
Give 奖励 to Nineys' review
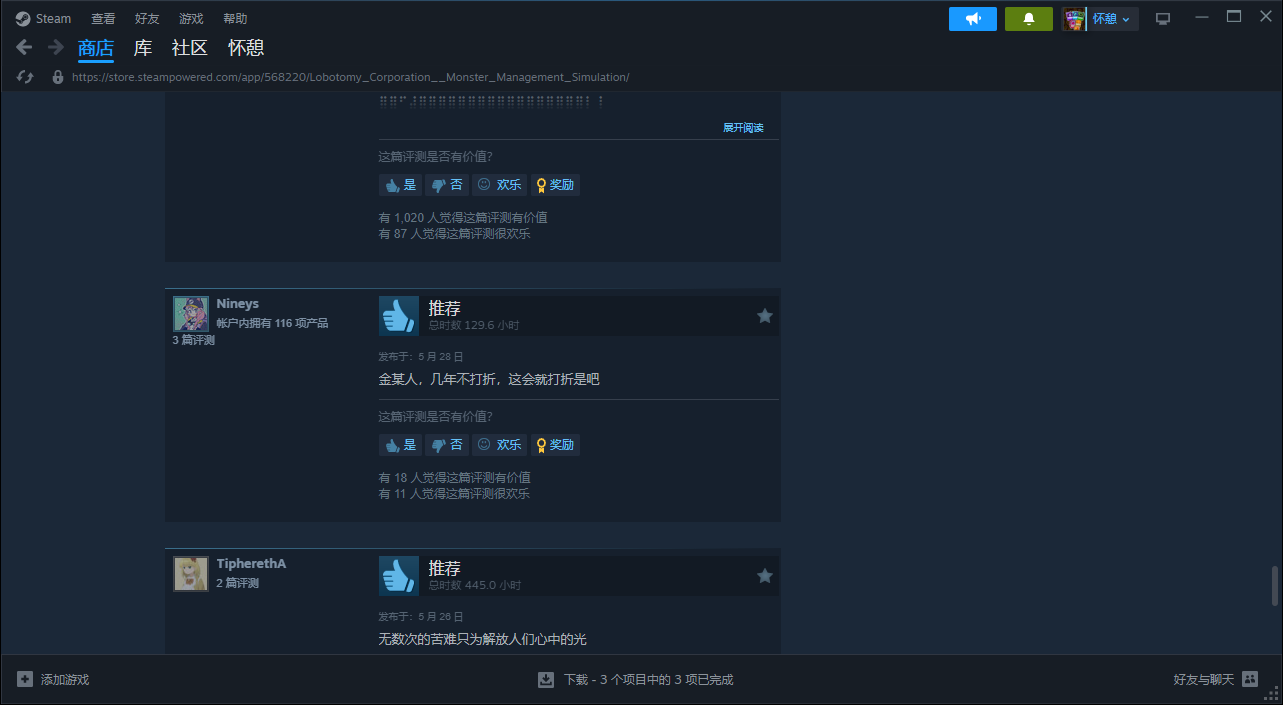point(555,445)
